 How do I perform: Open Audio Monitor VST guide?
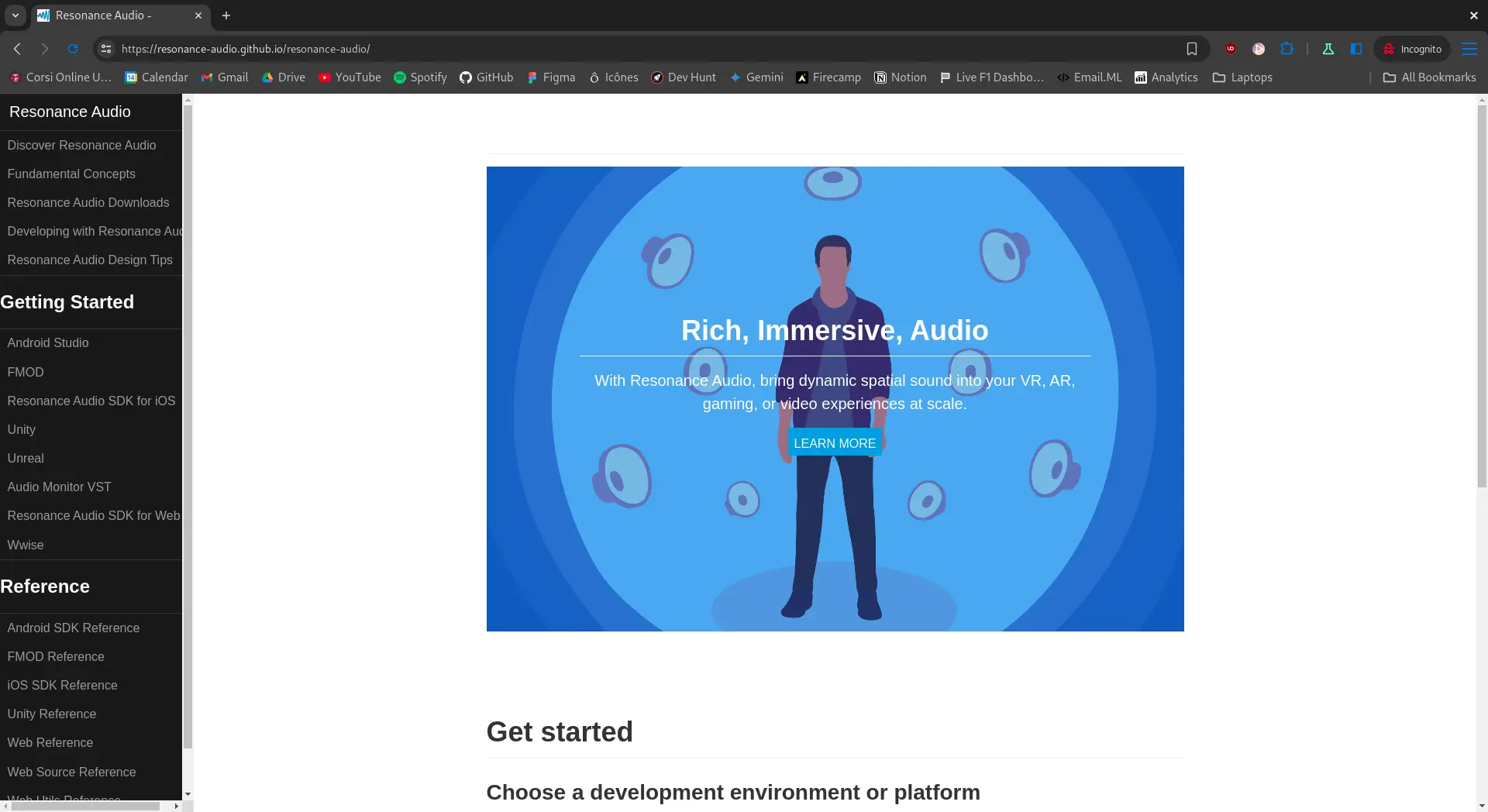(59, 487)
